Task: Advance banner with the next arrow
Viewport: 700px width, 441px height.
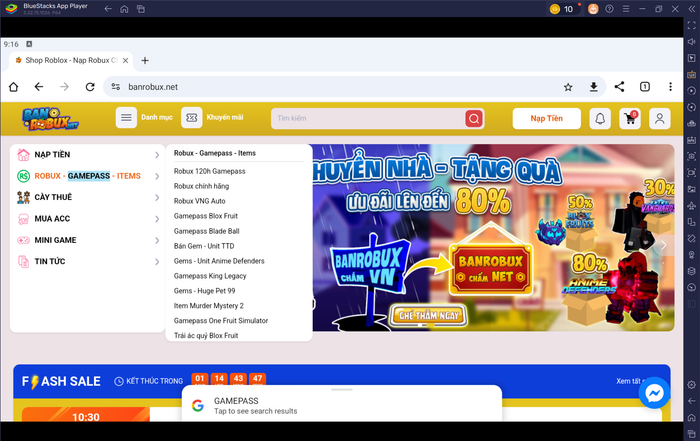Action: 663,245
